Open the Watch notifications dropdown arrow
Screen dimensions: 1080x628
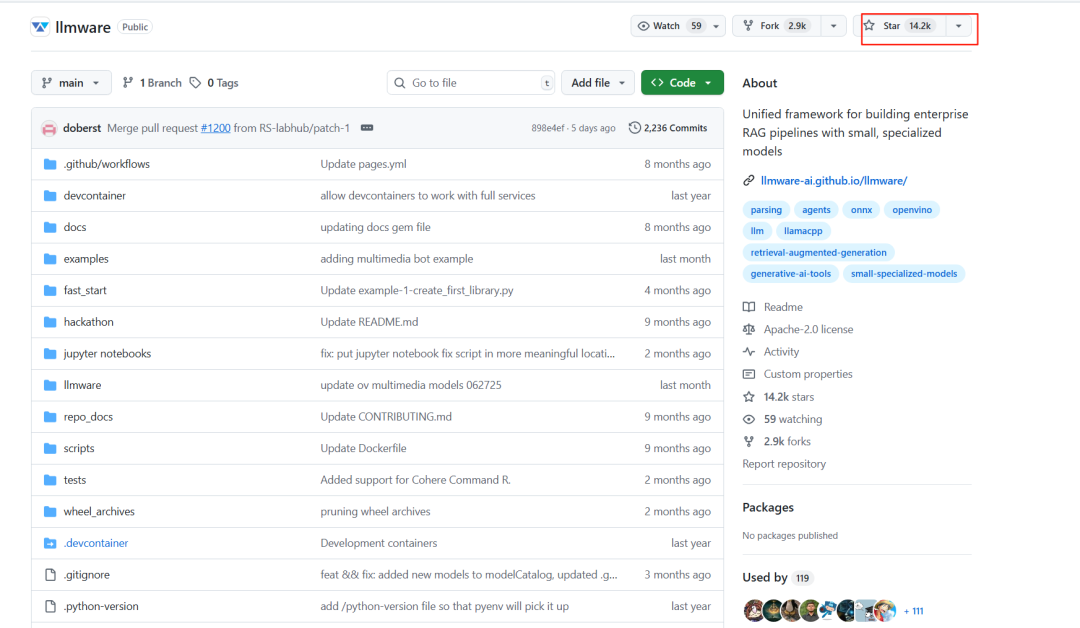(x=716, y=26)
